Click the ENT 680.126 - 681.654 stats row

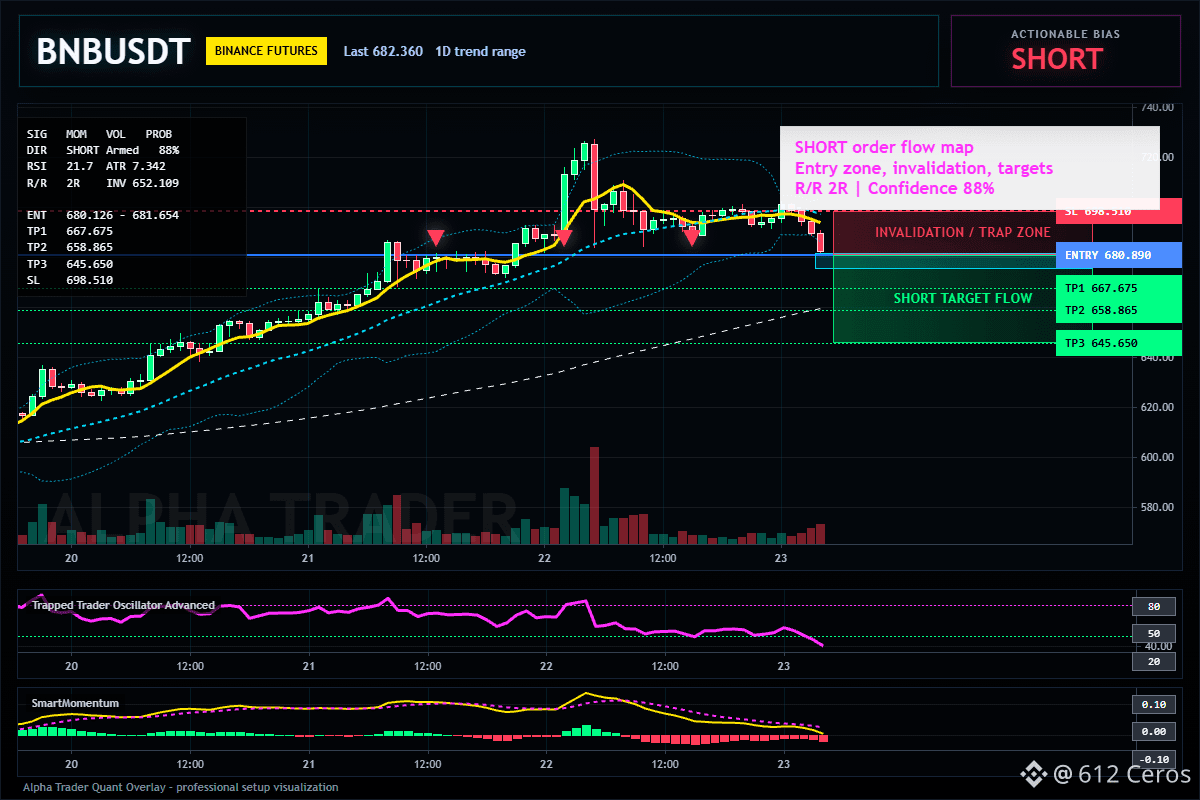(x=103, y=215)
